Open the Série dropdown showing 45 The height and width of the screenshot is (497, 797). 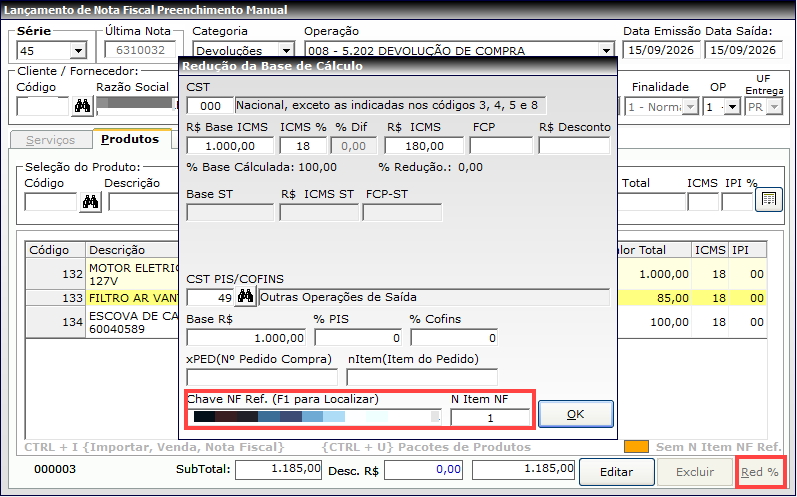pos(78,51)
